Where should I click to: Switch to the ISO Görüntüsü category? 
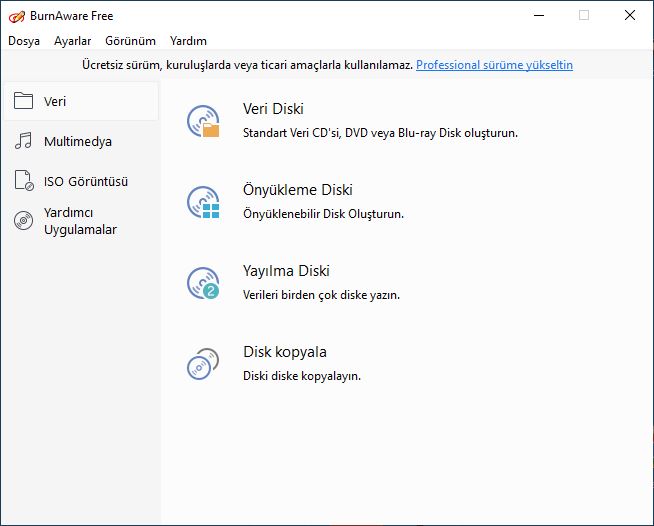pyautogui.click(x=86, y=181)
